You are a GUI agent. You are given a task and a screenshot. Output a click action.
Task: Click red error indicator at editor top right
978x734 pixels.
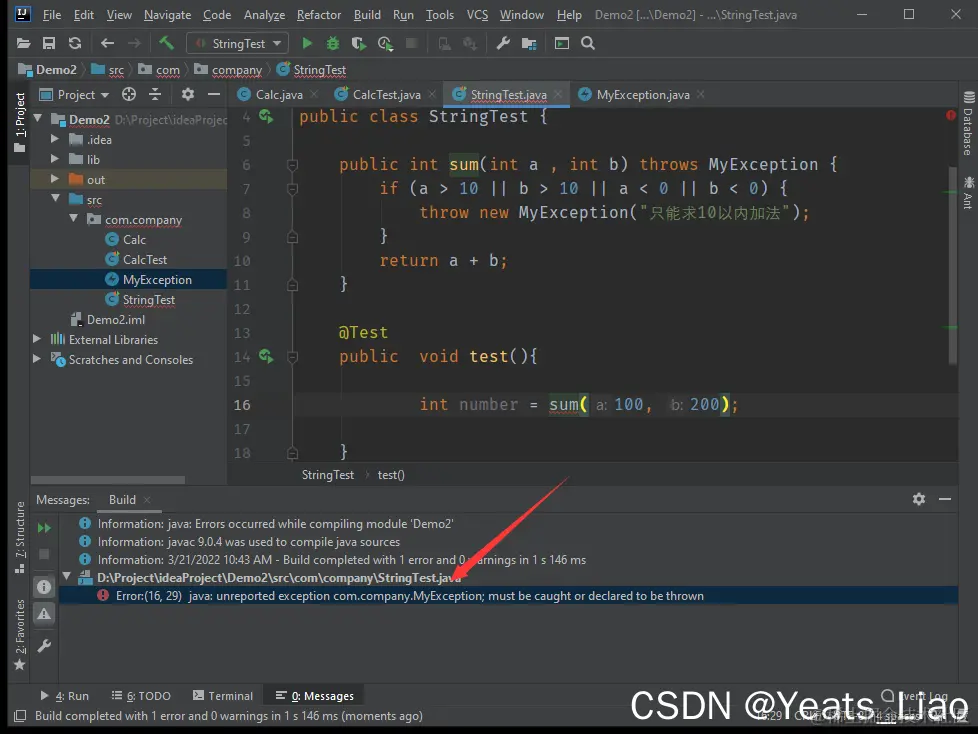[951, 115]
